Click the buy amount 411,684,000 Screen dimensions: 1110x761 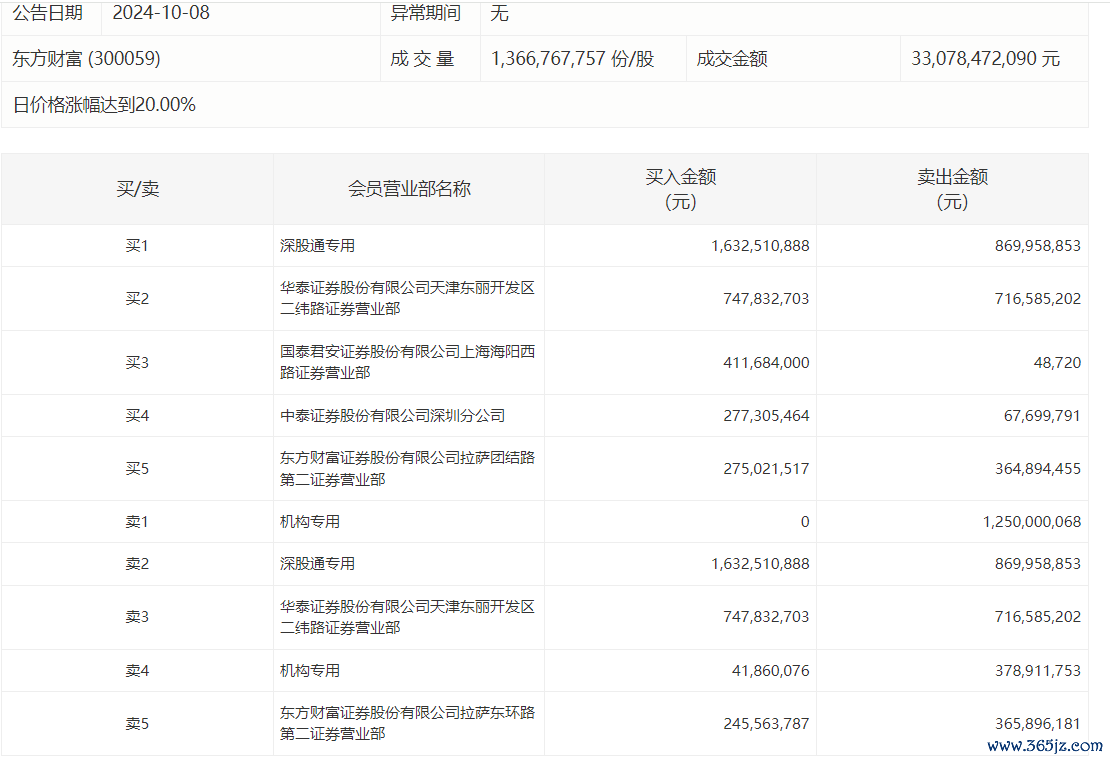click(x=766, y=363)
